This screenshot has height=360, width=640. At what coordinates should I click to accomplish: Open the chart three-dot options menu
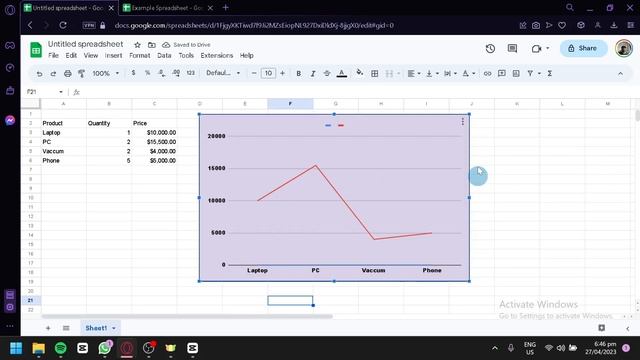point(462,122)
